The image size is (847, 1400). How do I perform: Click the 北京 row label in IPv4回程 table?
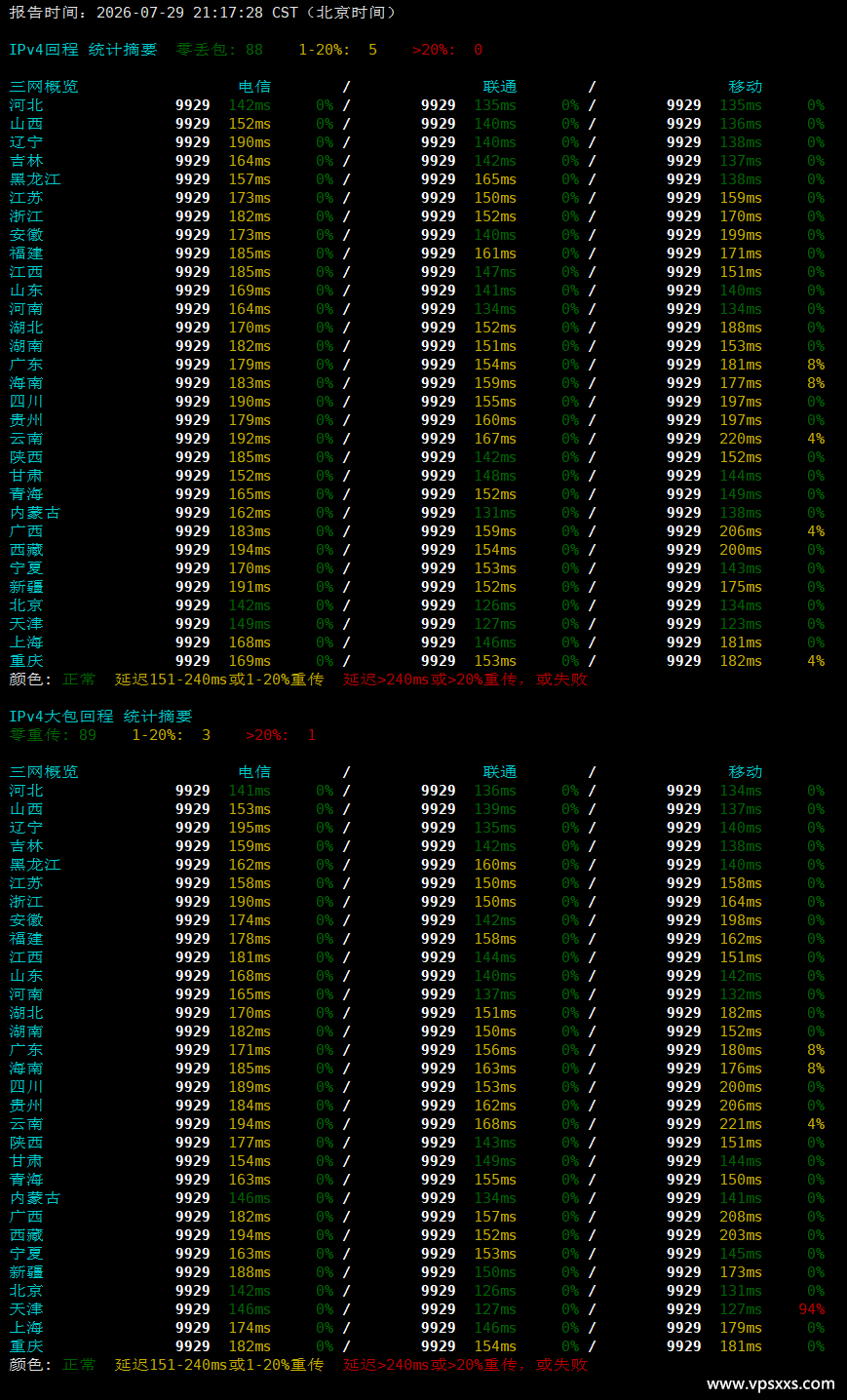(x=26, y=605)
